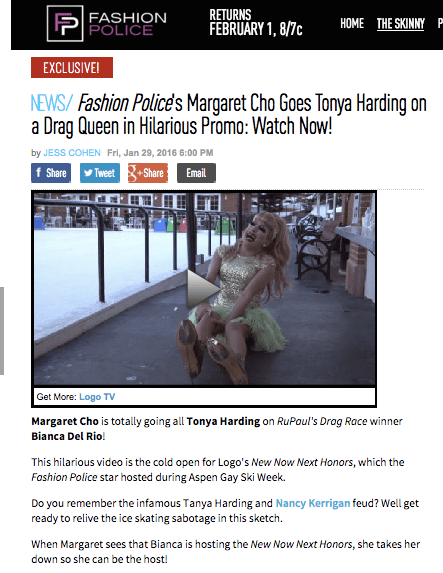Click the video thumbnail of the drag queen
Viewport: 443px width, 573px height.
205,289
